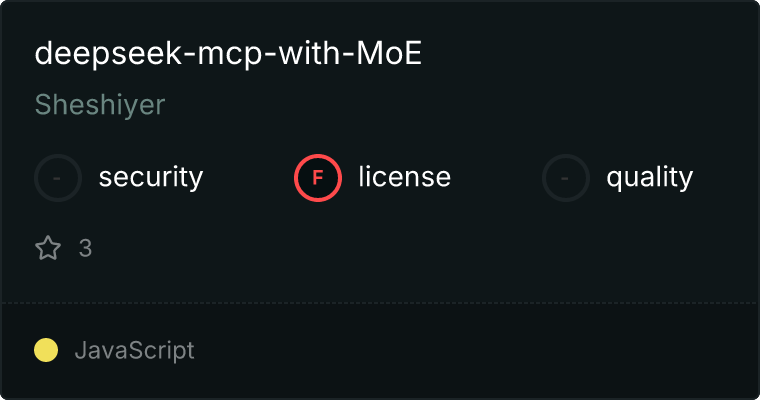Viewport: 760px width, 400px height.
Task: Click the word MoE in the title
Action: coord(389,53)
